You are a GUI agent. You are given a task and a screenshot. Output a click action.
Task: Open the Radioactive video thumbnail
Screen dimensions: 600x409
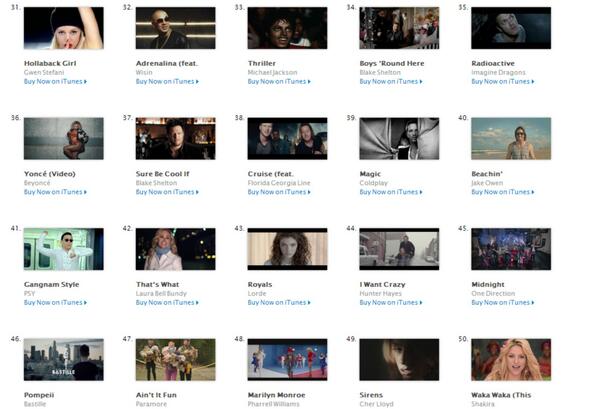pos(511,28)
